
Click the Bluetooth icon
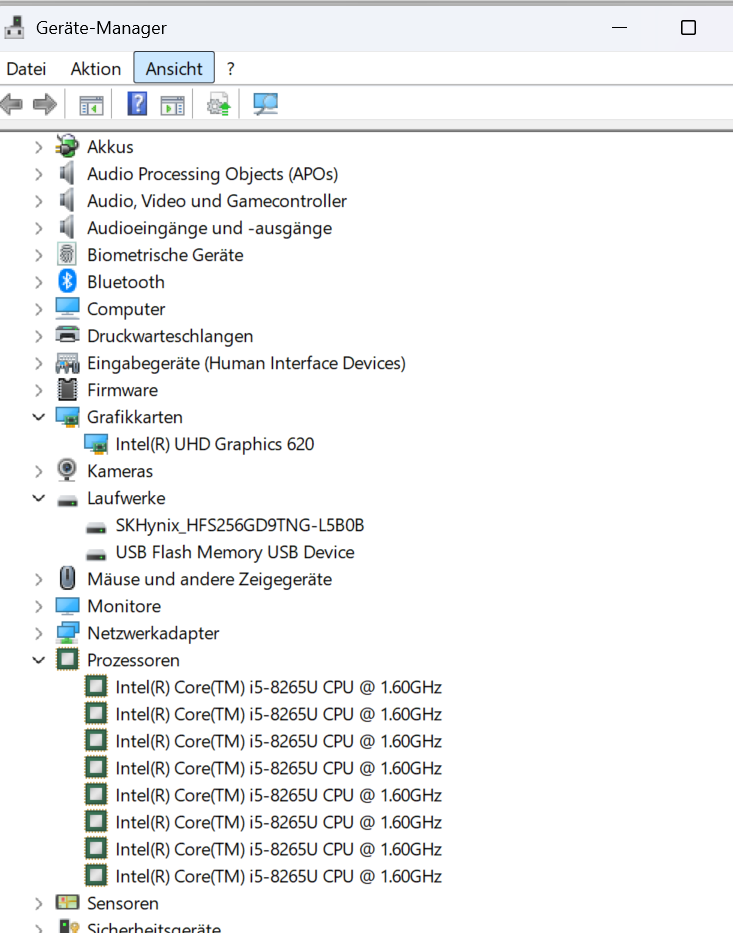coord(67,281)
